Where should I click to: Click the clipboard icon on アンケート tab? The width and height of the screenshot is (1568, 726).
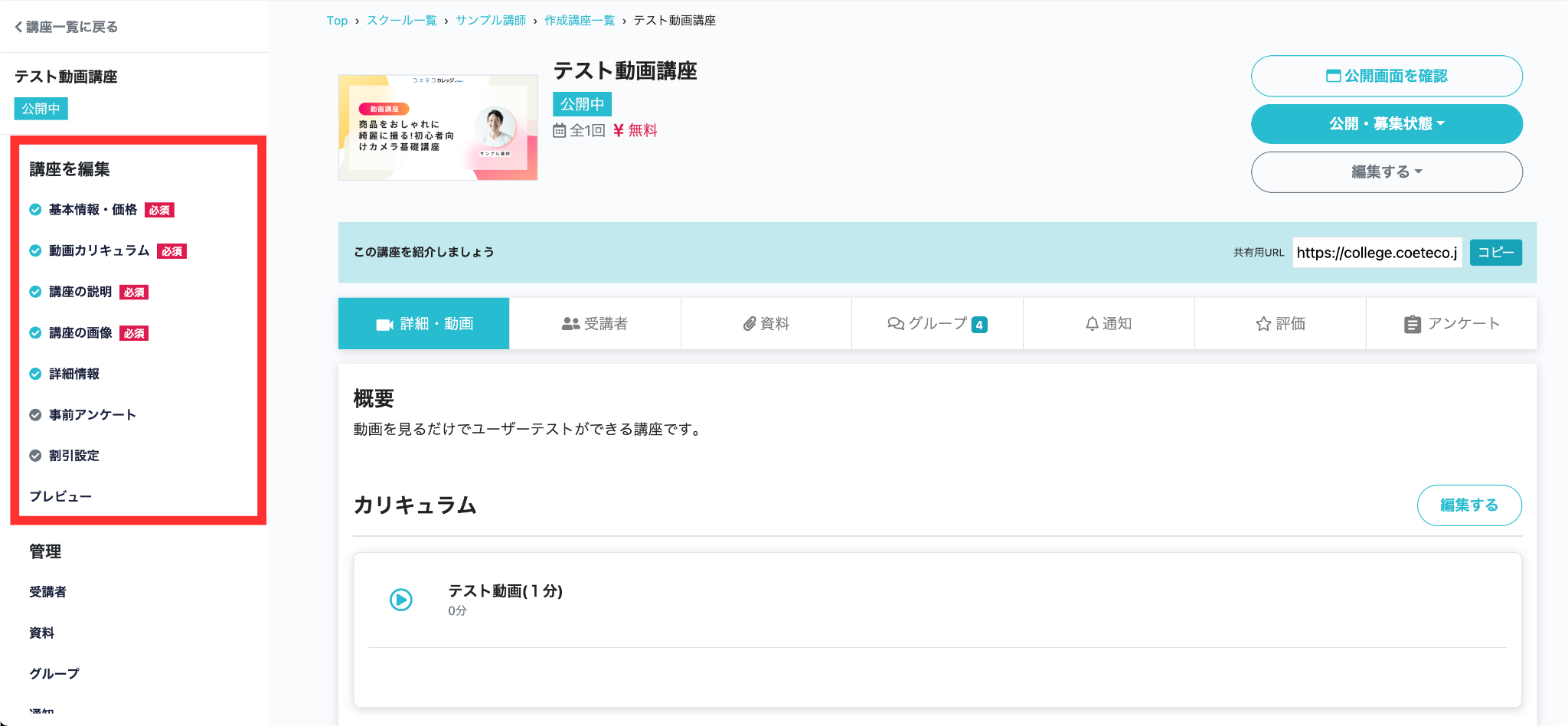(1413, 325)
